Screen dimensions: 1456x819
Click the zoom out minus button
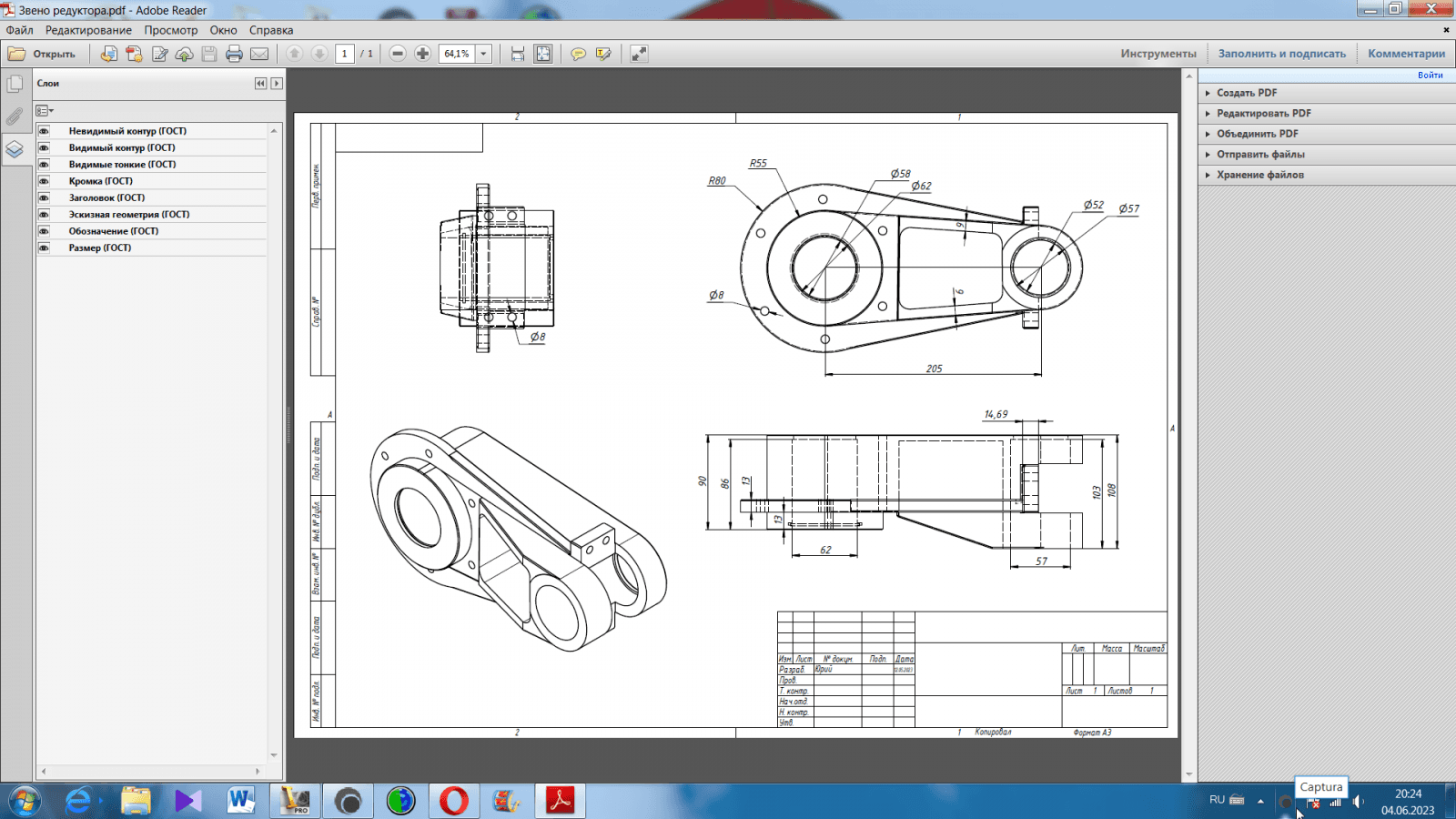click(x=398, y=54)
